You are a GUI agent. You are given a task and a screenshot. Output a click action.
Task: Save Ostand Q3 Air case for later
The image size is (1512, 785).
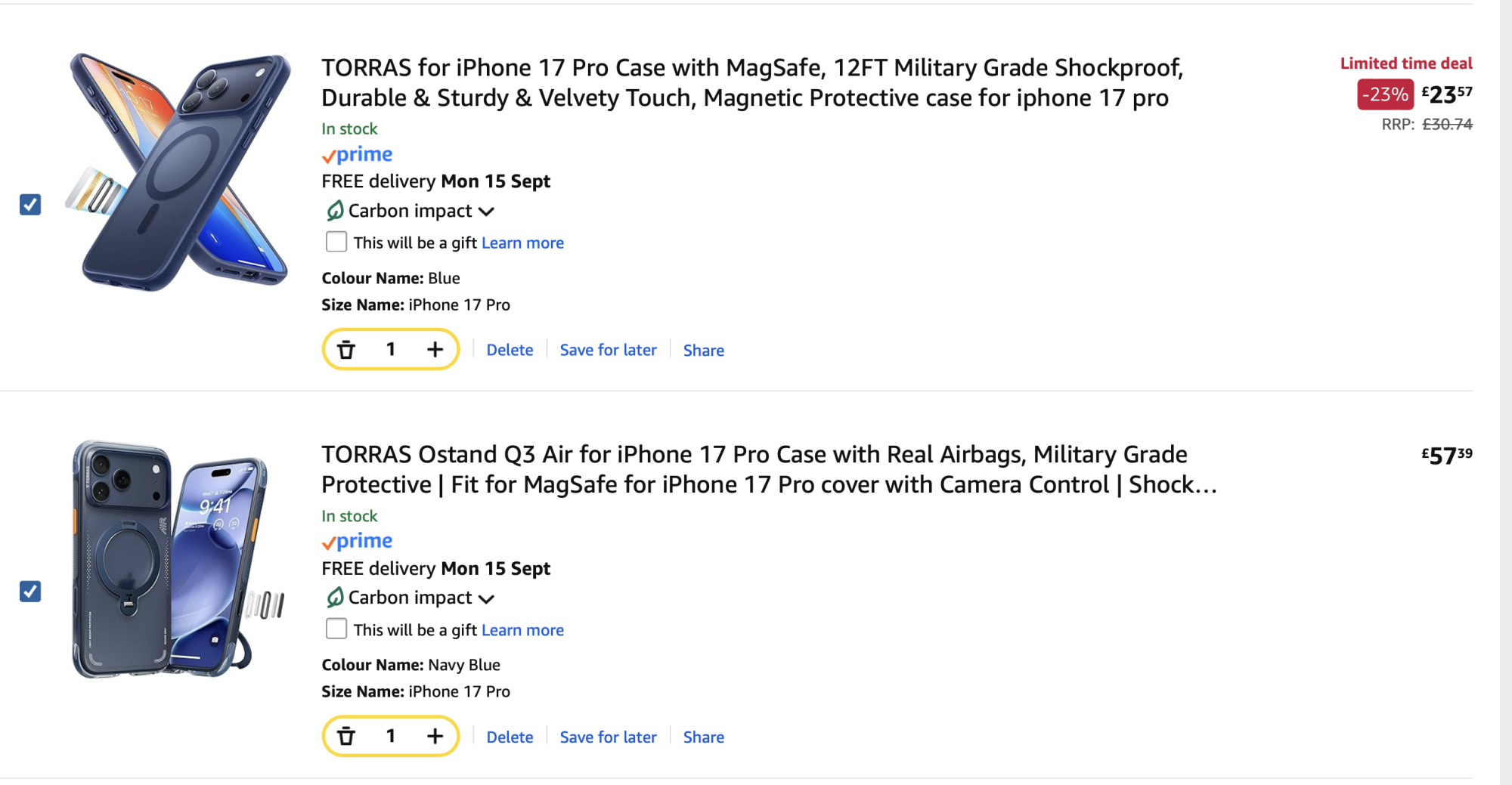click(x=608, y=737)
